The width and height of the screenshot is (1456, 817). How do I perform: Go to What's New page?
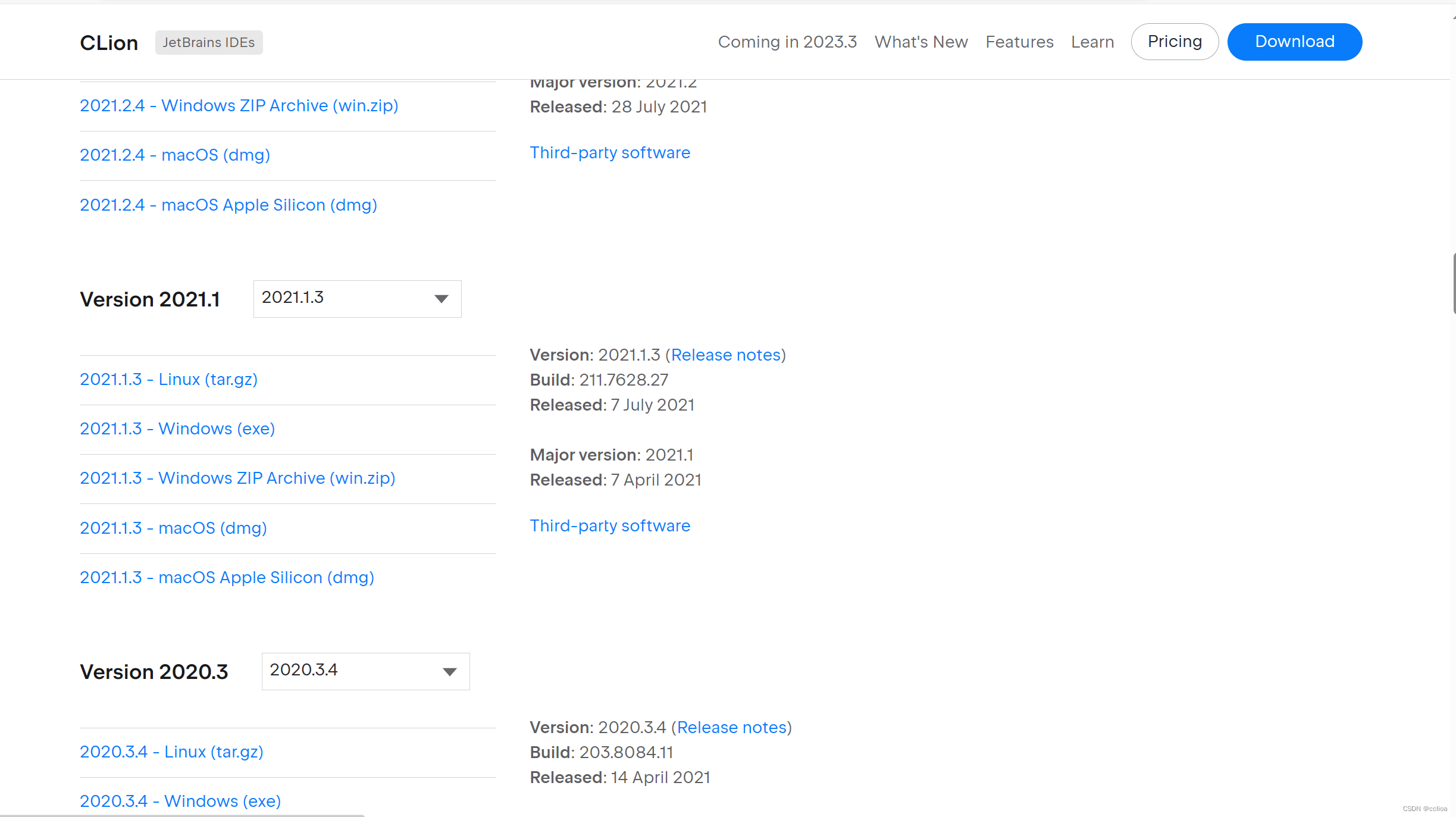[x=920, y=42]
